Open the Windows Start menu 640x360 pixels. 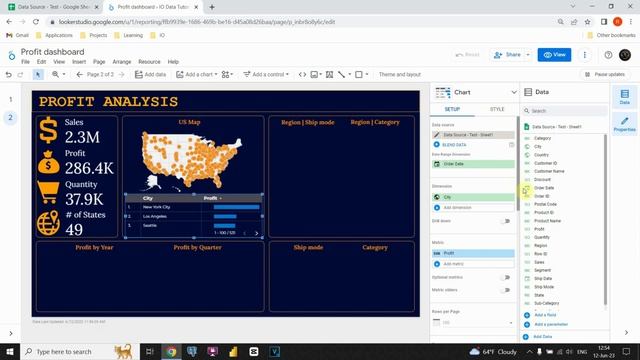click(x=10, y=351)
